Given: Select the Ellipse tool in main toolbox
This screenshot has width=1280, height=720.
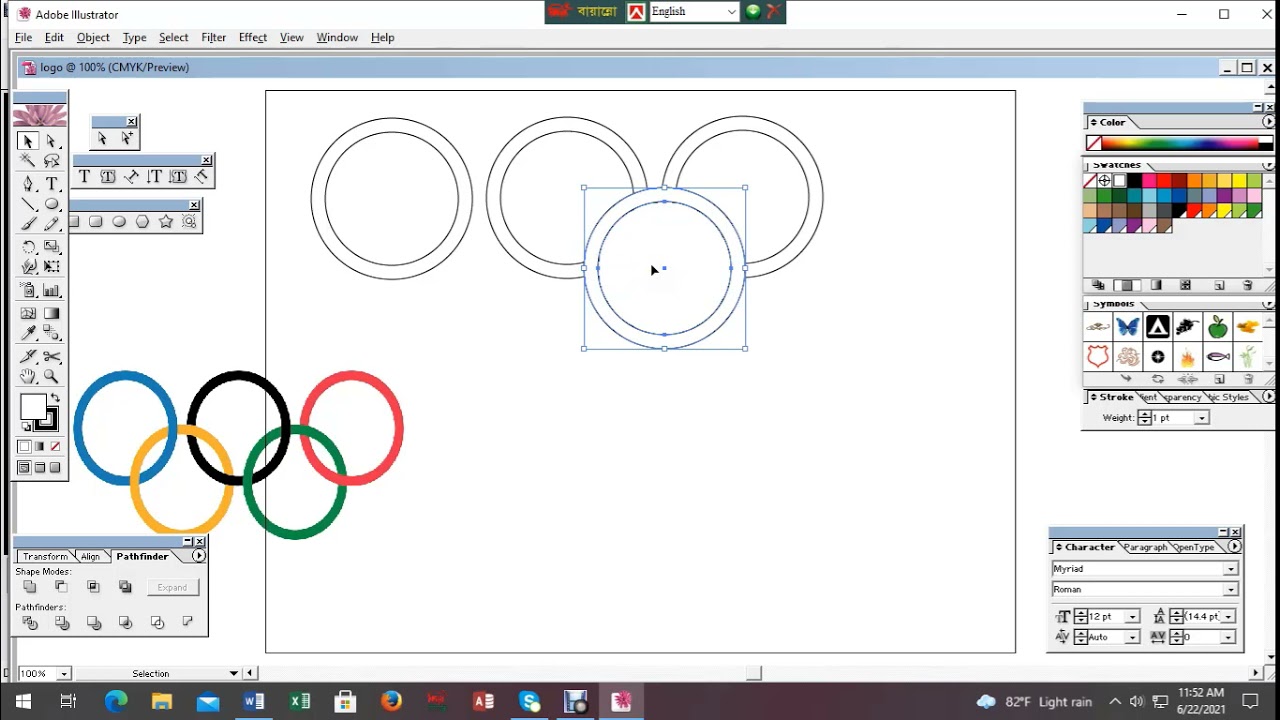Looking at the screenshot, I should [51, 204].
